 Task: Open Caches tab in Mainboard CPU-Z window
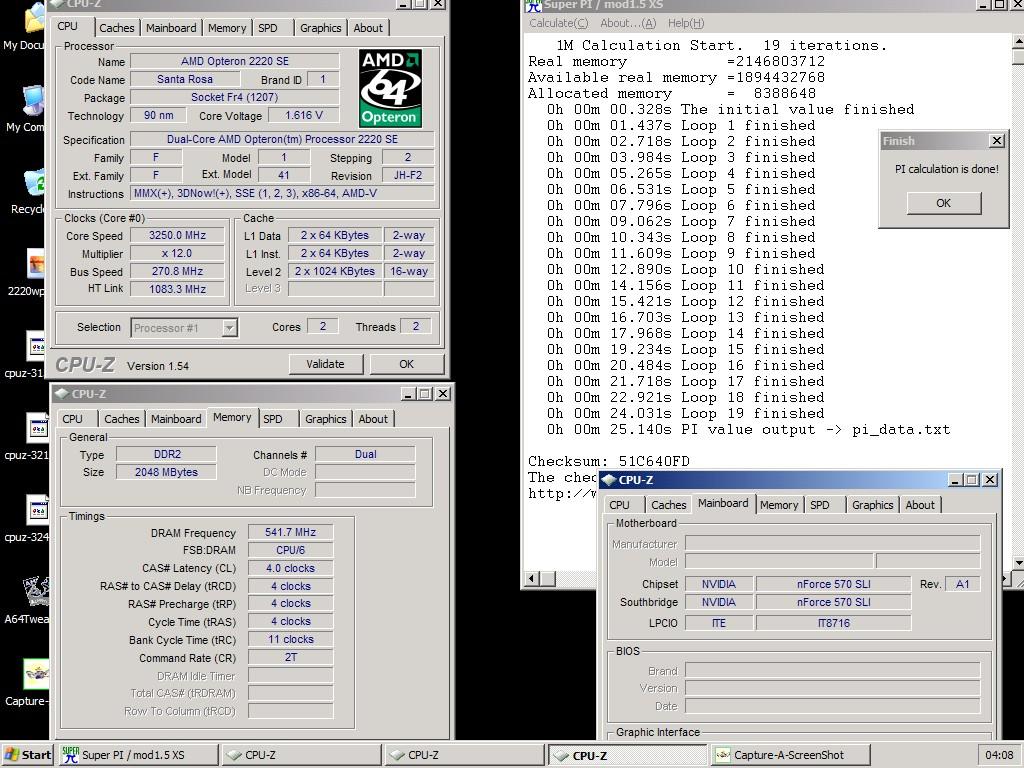point(669,505)
